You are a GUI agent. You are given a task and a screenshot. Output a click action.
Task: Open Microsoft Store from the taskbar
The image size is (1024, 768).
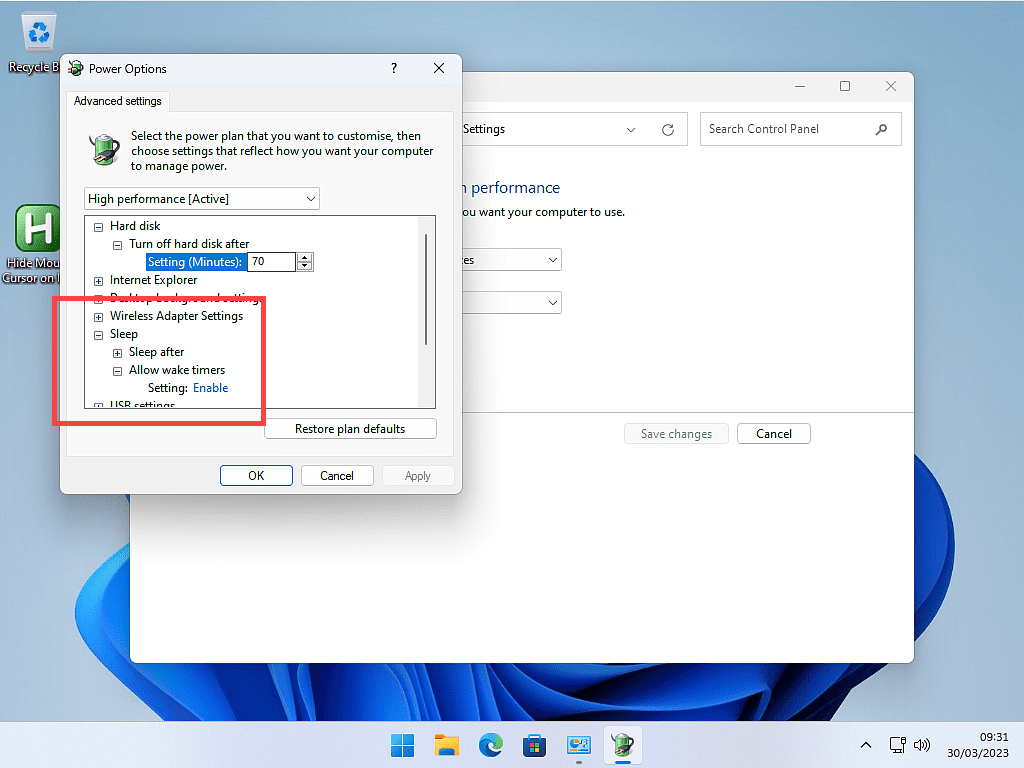535,745
